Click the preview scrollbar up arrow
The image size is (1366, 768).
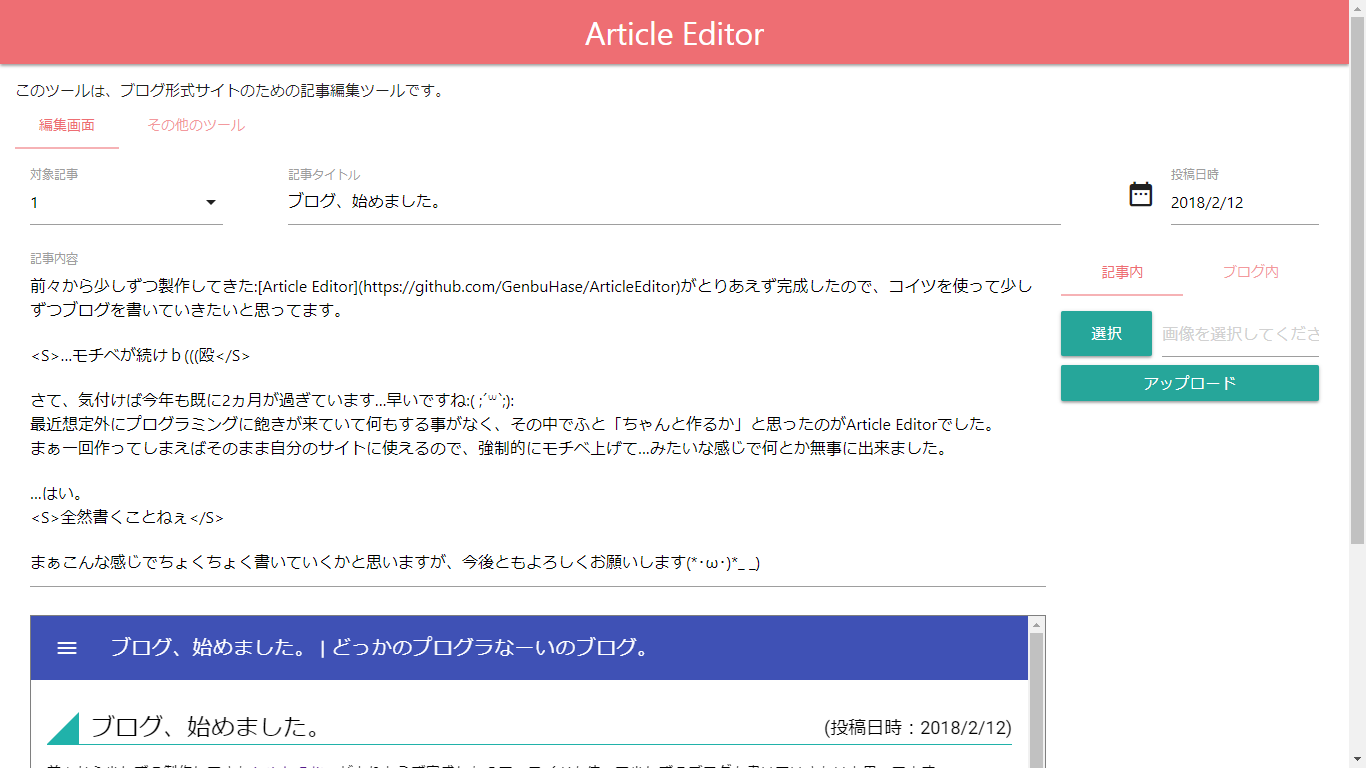[1037, 625]
